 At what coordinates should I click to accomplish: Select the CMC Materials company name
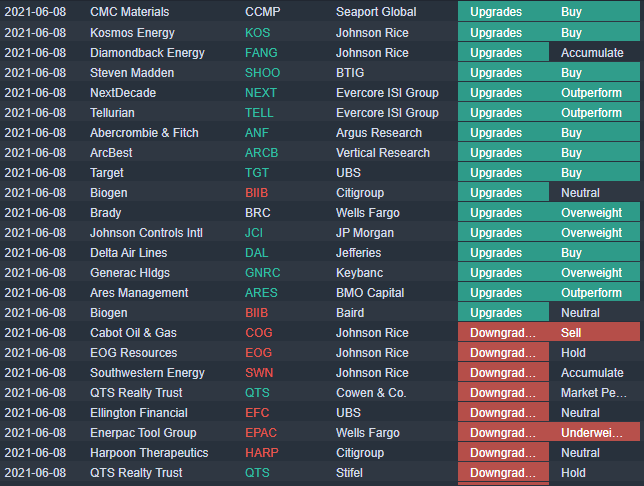point(129,13)
